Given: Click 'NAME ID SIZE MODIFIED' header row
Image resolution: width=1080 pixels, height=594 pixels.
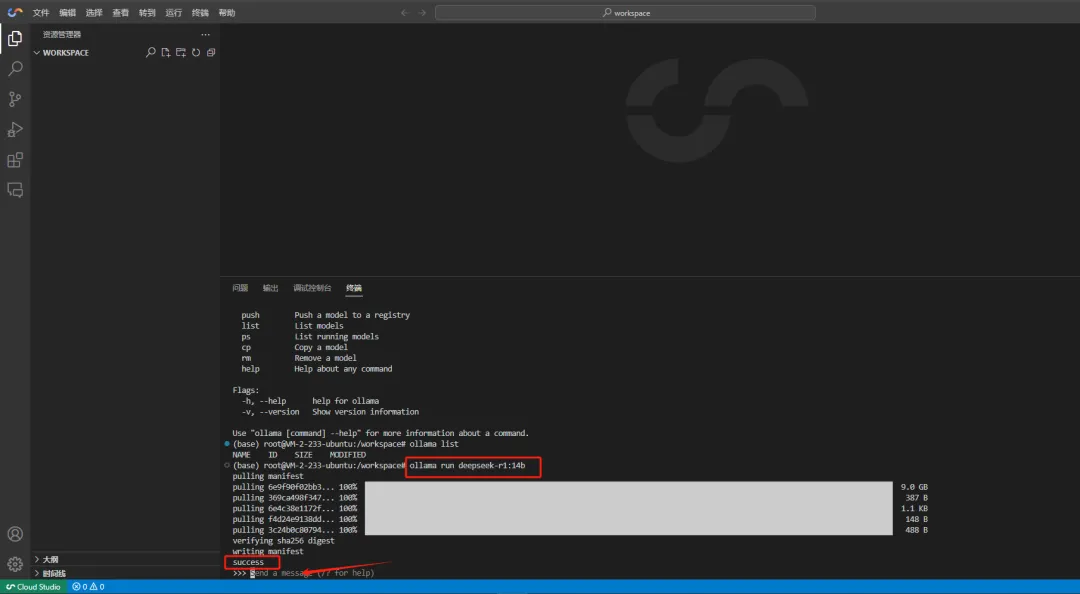Looking at the screenshot, I should click(299, 455).
